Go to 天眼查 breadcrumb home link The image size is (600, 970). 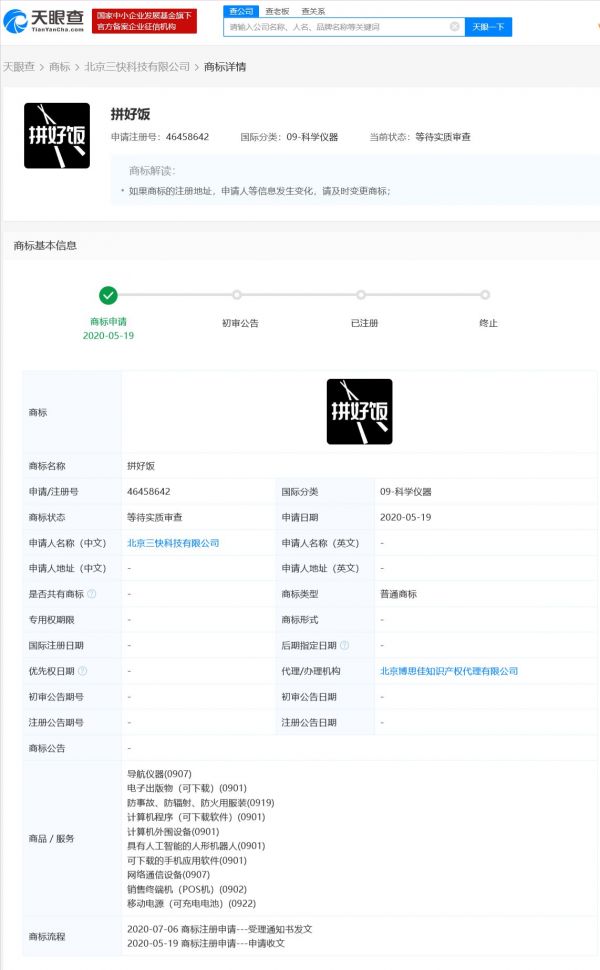[x=19, y=67]
